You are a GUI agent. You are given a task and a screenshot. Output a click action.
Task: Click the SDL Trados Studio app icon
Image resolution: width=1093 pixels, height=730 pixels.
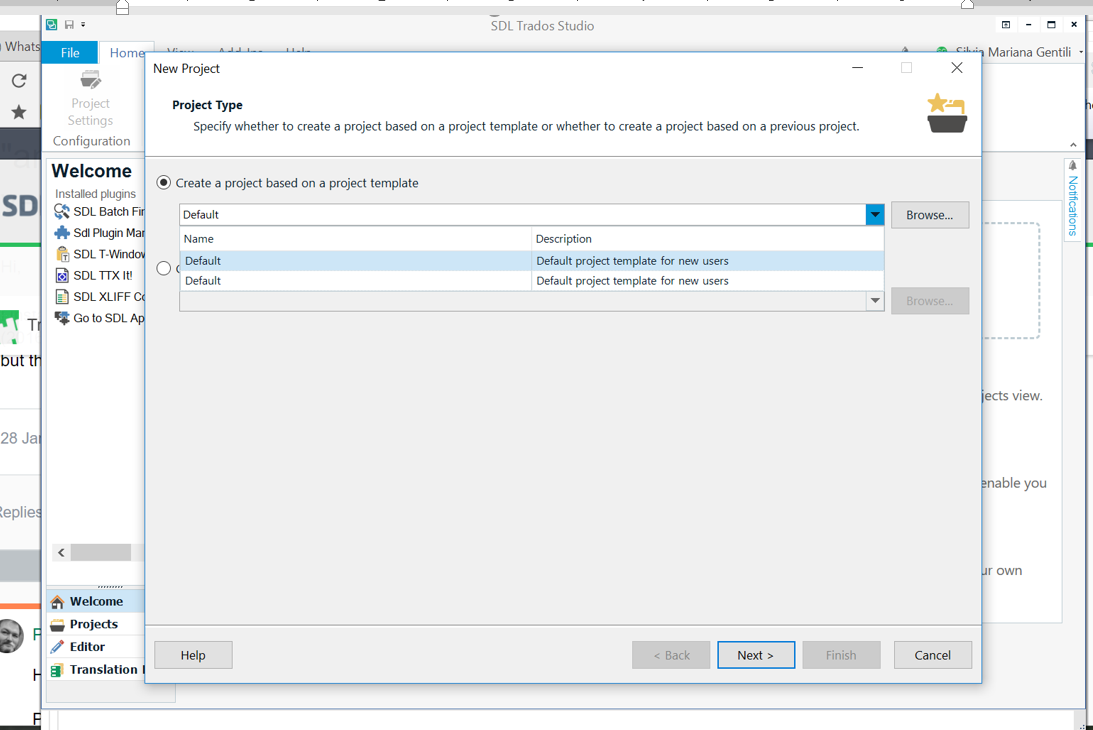52,25
